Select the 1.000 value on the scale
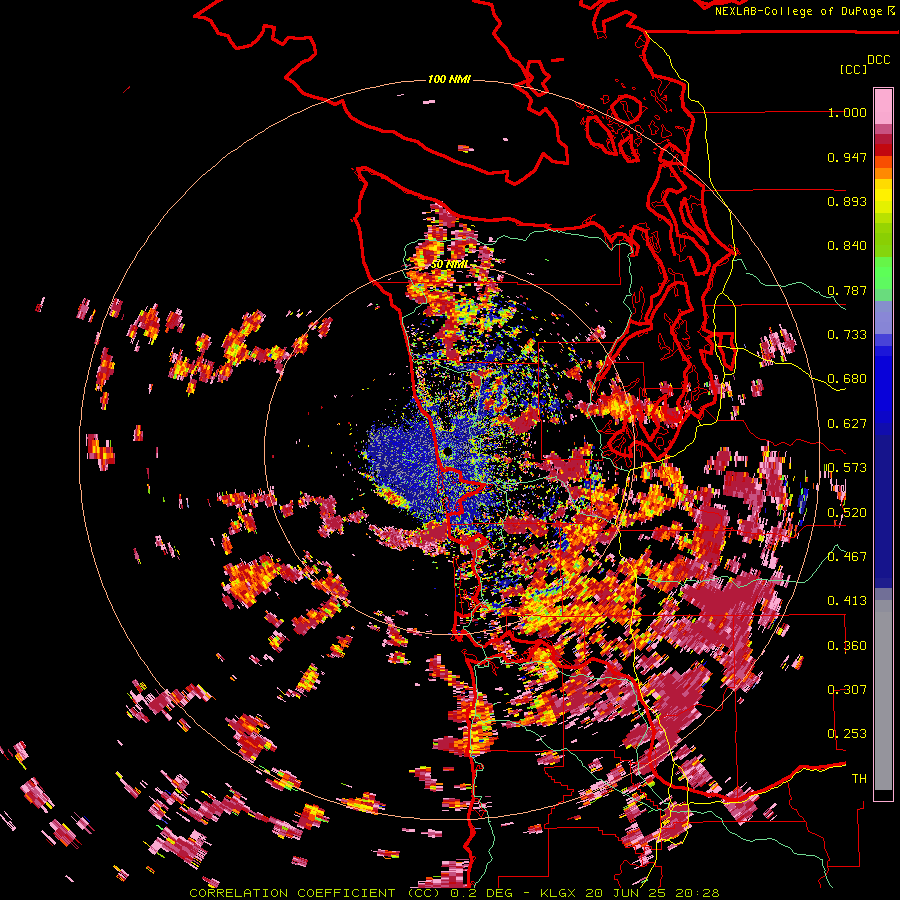This screenshot has height=900, width=900. [847, 112]
